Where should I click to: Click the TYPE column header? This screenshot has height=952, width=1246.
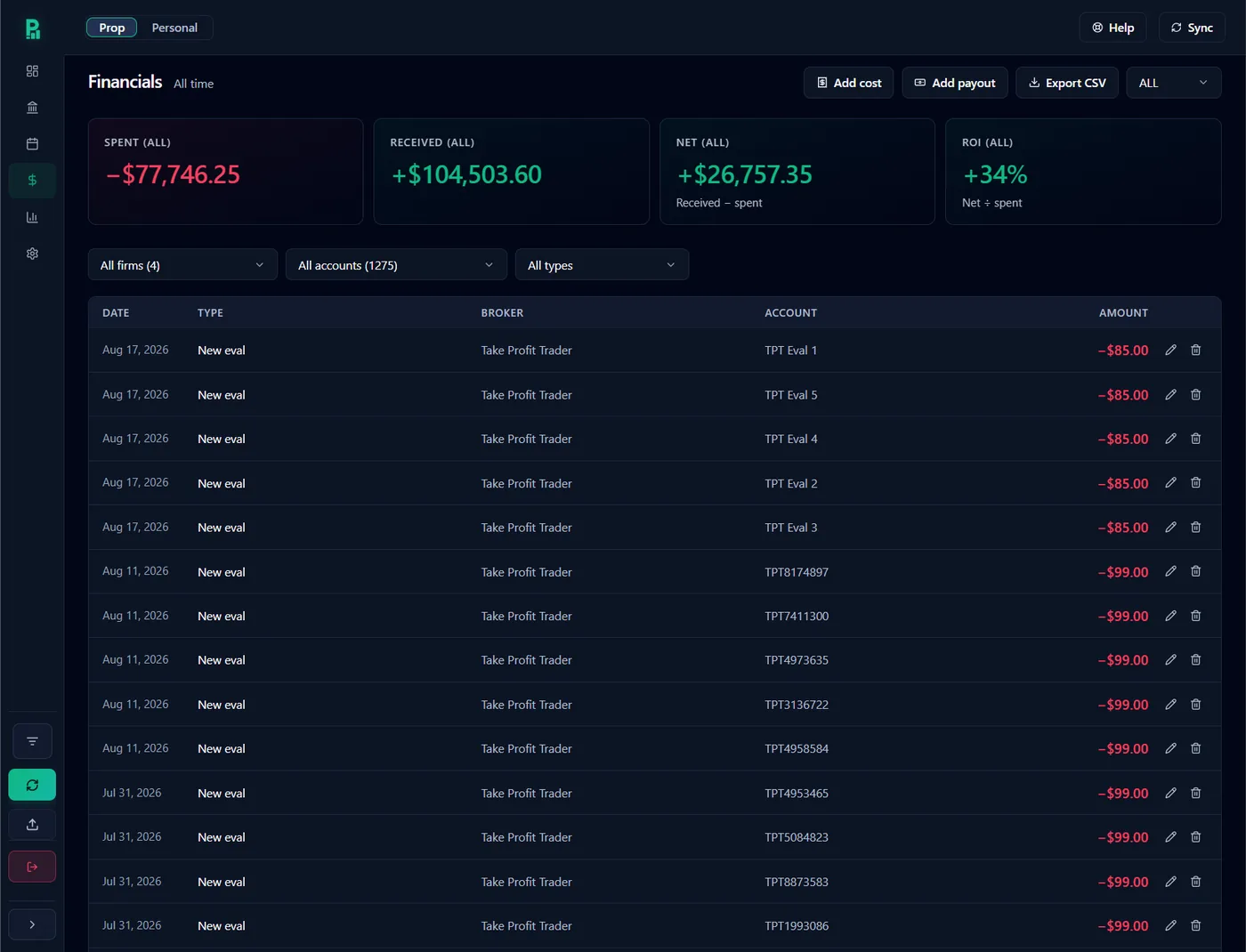click(210, 313)
